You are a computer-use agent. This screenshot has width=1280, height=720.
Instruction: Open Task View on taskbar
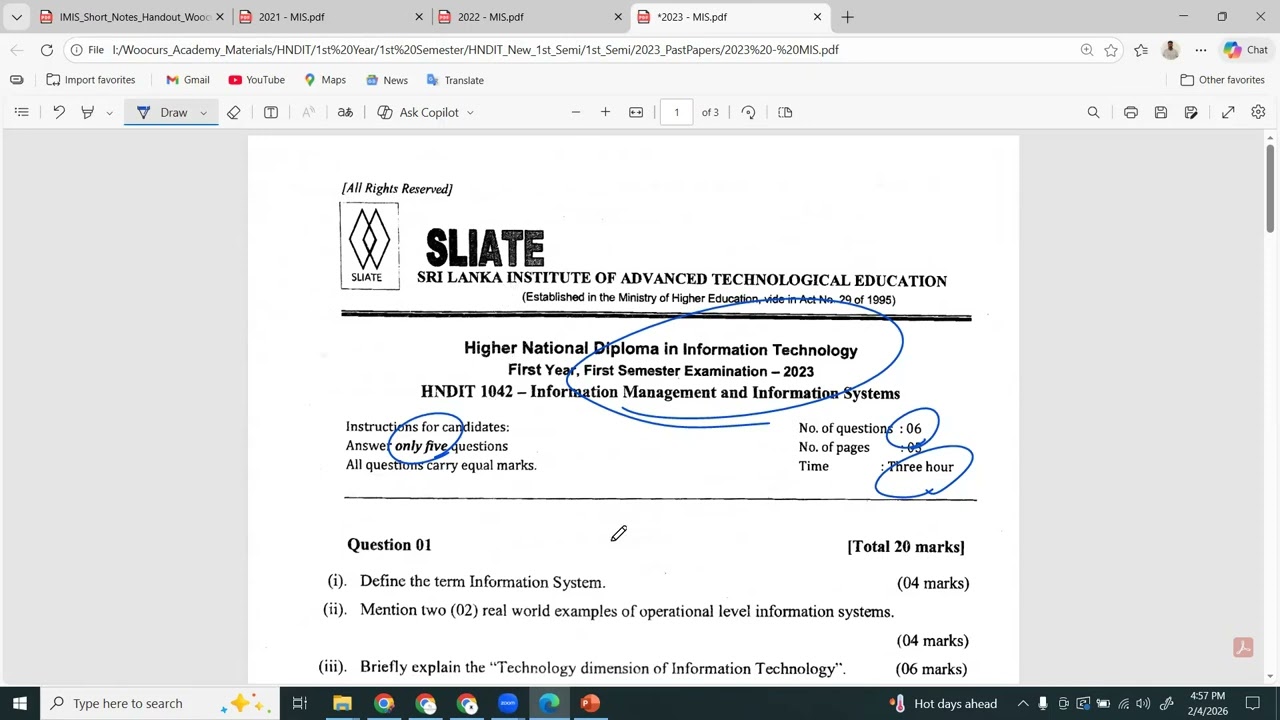point(299,703)
